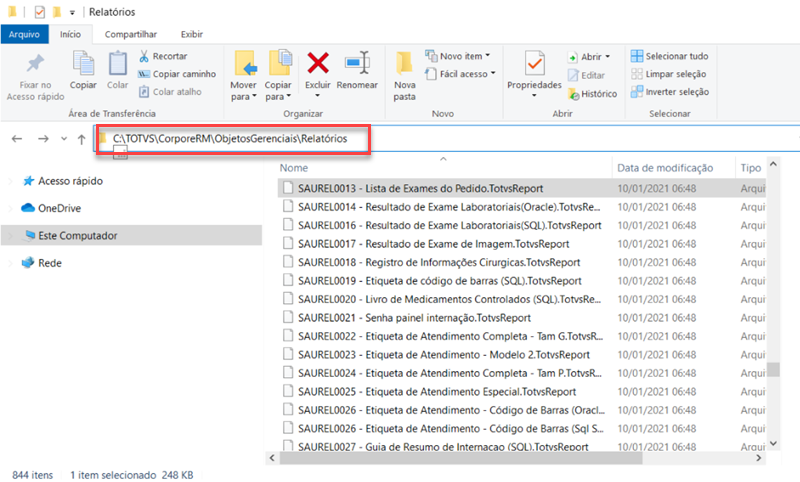Click Selecionar tudo
Viewport: 800px width, 482px height.
click(669, 56)
